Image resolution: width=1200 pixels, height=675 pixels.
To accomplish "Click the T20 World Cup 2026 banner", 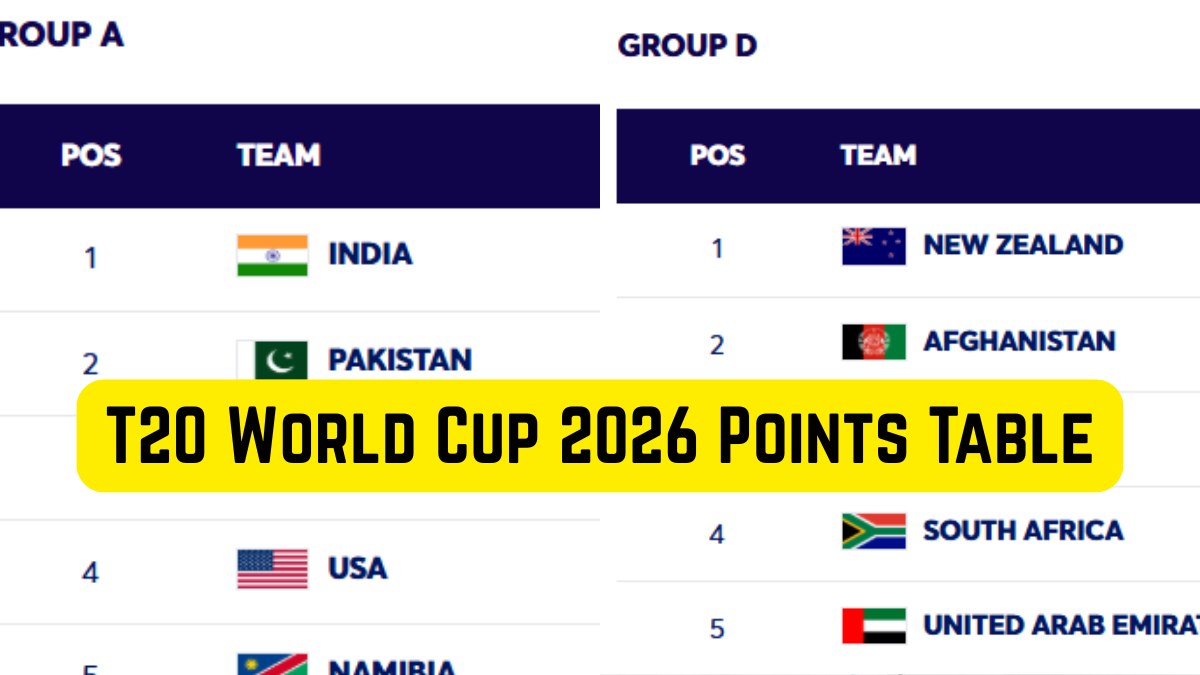I will [600, 436].
